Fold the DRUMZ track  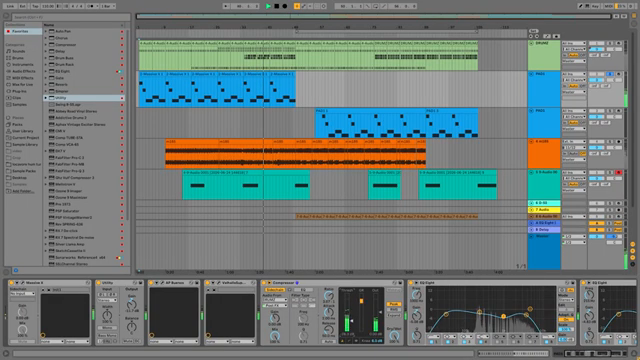coord(531,43)
